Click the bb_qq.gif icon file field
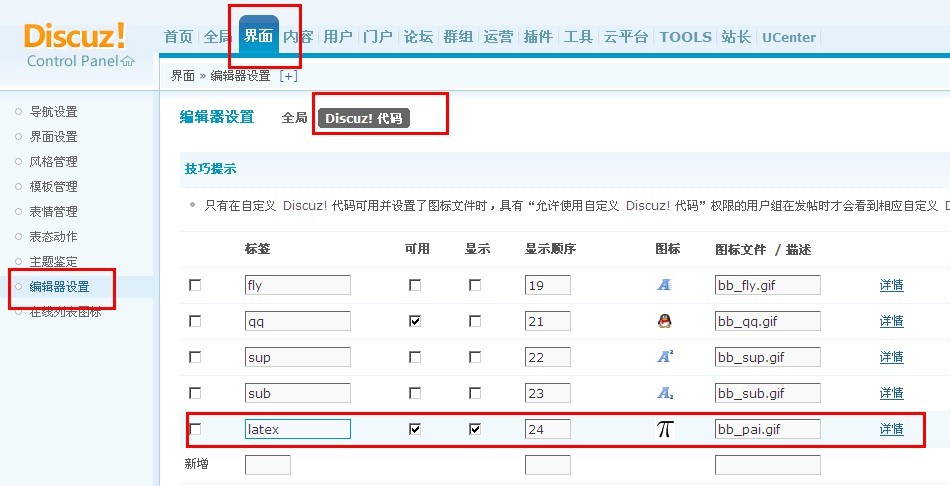The image size is (950, 486). click(x=768, y=321)
